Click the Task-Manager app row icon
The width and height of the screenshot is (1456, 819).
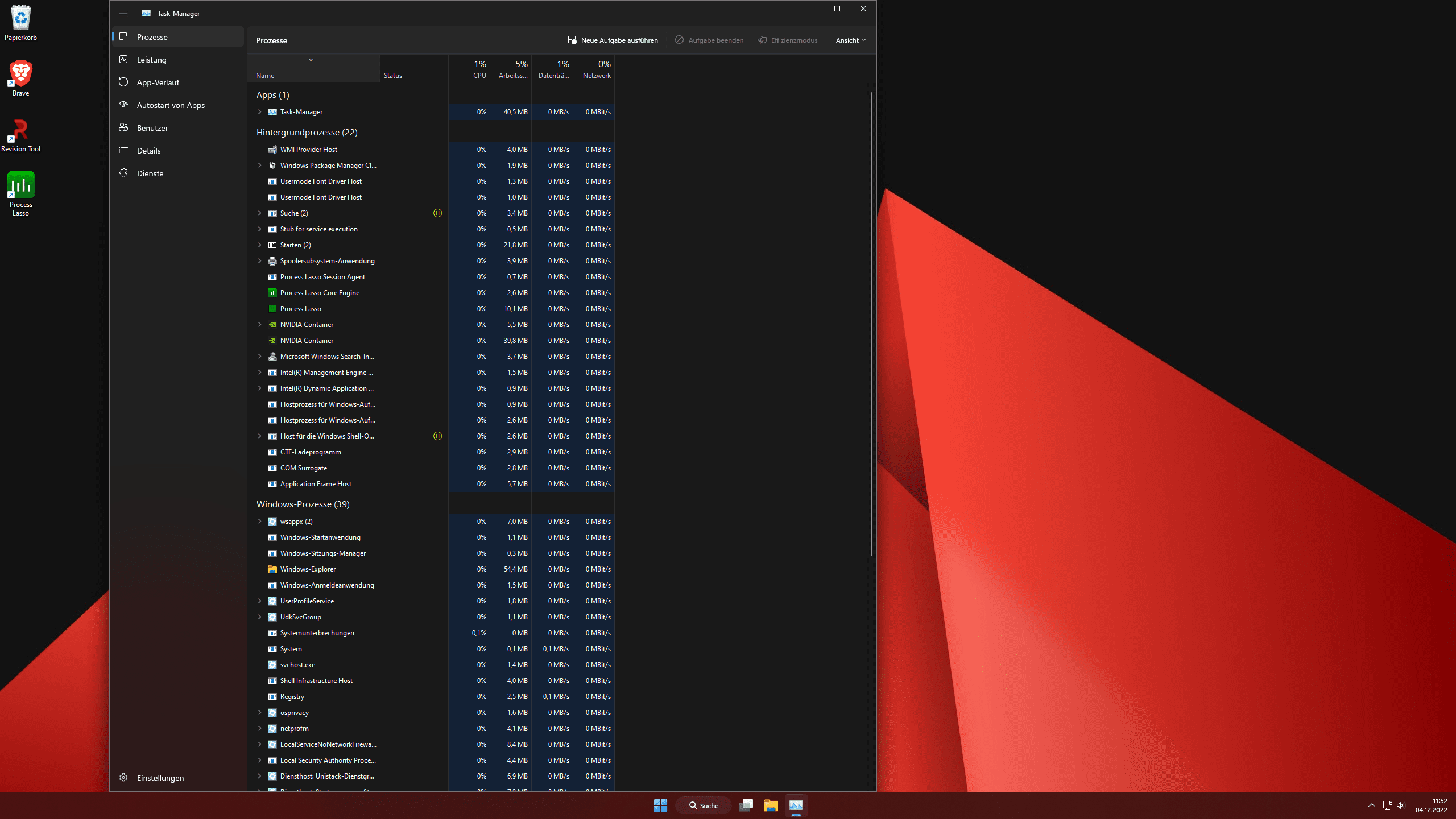pos(272,112)
